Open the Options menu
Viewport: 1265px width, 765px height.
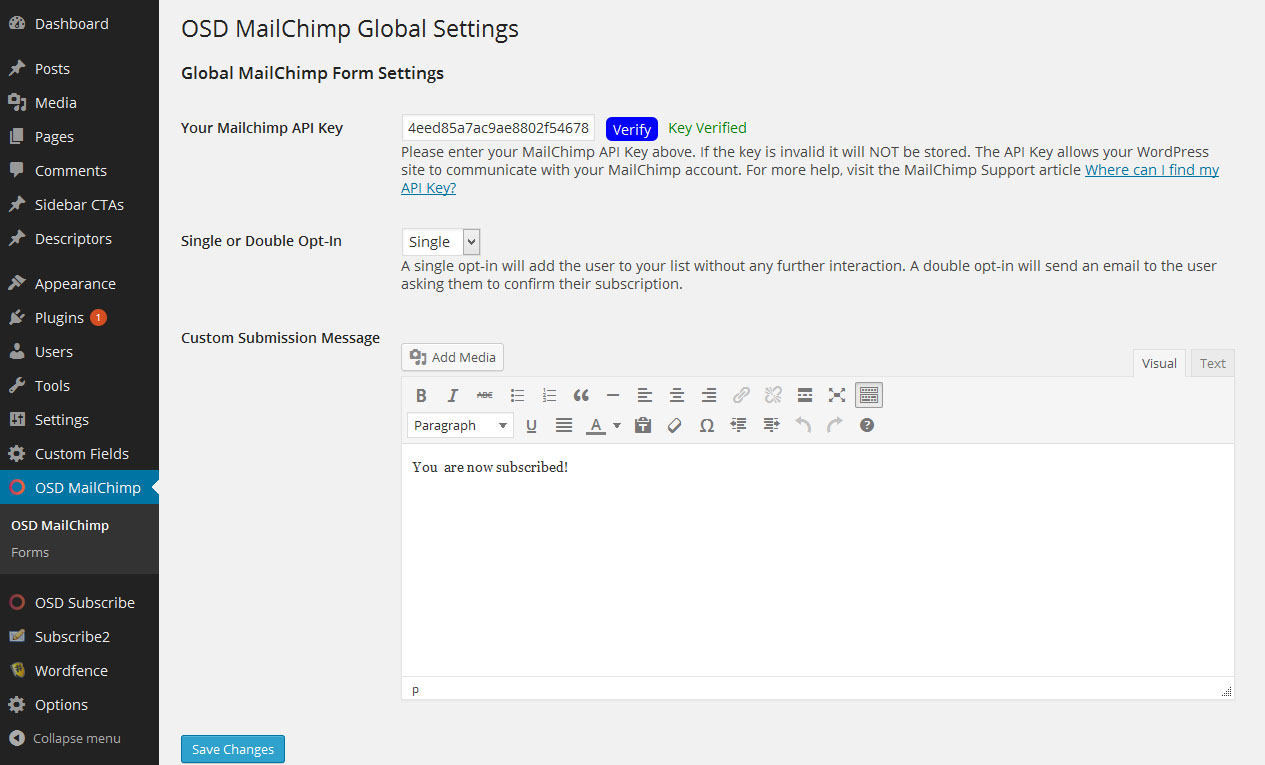pos(79,705)
